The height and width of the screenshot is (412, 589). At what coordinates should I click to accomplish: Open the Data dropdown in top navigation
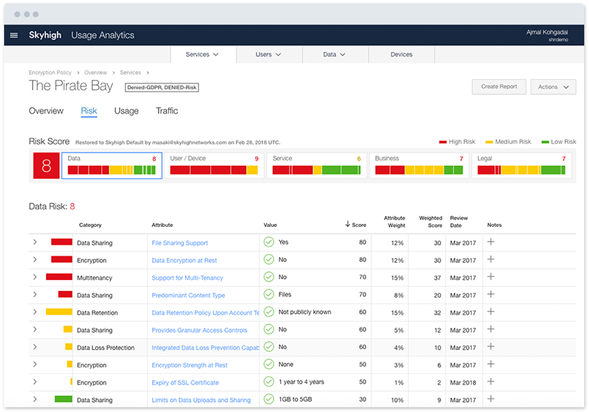click(335, 55)
